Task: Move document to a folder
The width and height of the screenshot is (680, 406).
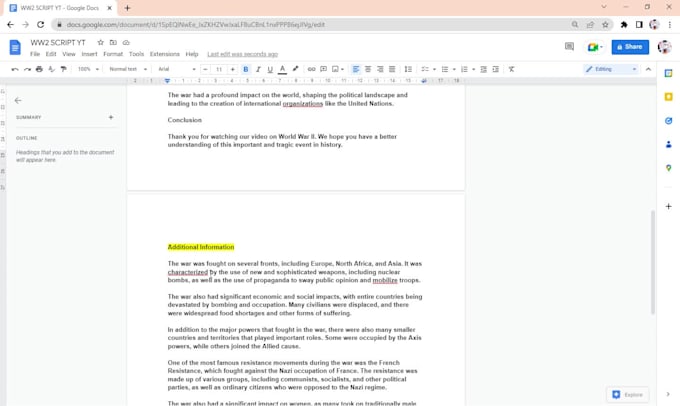Action: pyautogui.click(x=113, y=43)
